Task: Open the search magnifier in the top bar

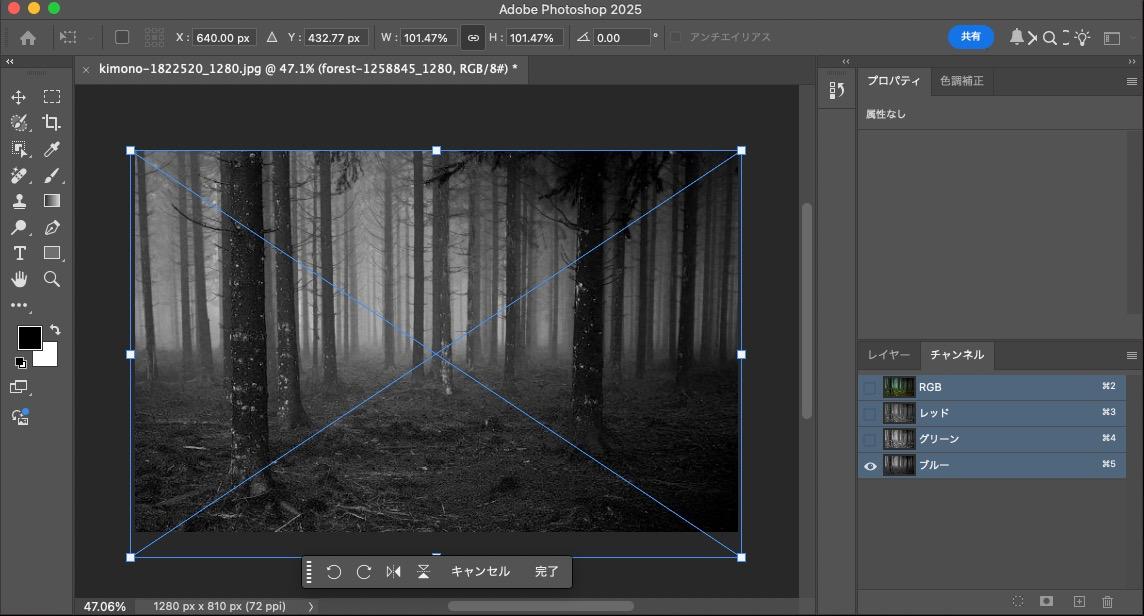Action: pos(1050,38)
